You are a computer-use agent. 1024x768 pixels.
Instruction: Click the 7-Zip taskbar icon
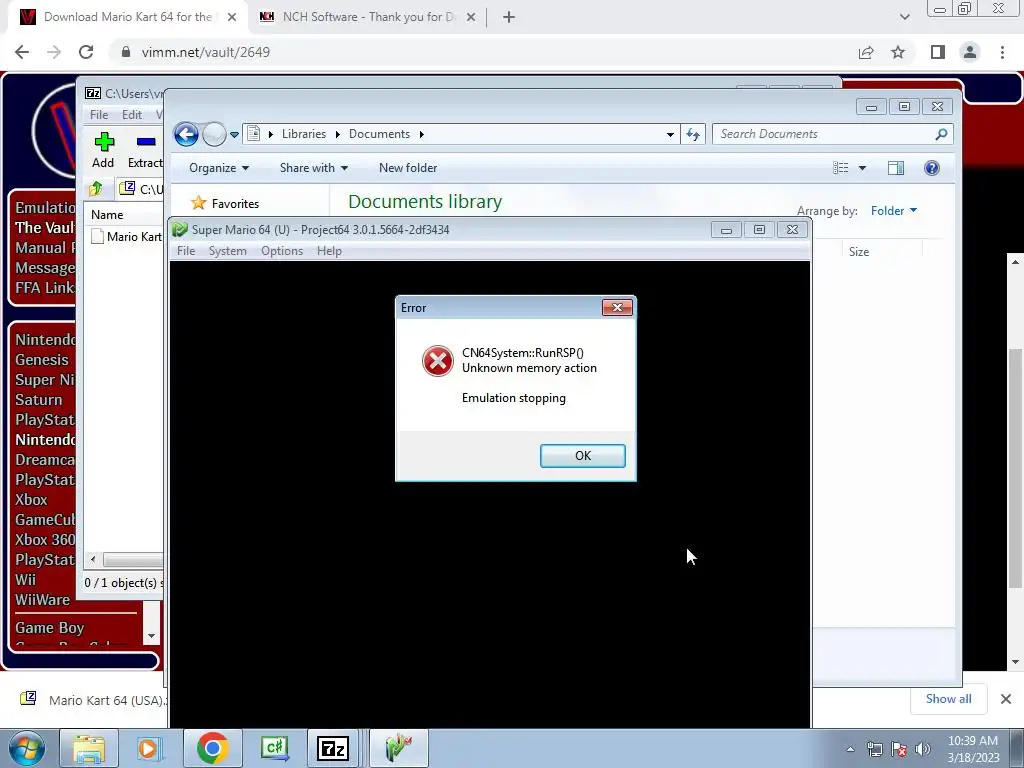pyautogui.click(x=332, y=748)
